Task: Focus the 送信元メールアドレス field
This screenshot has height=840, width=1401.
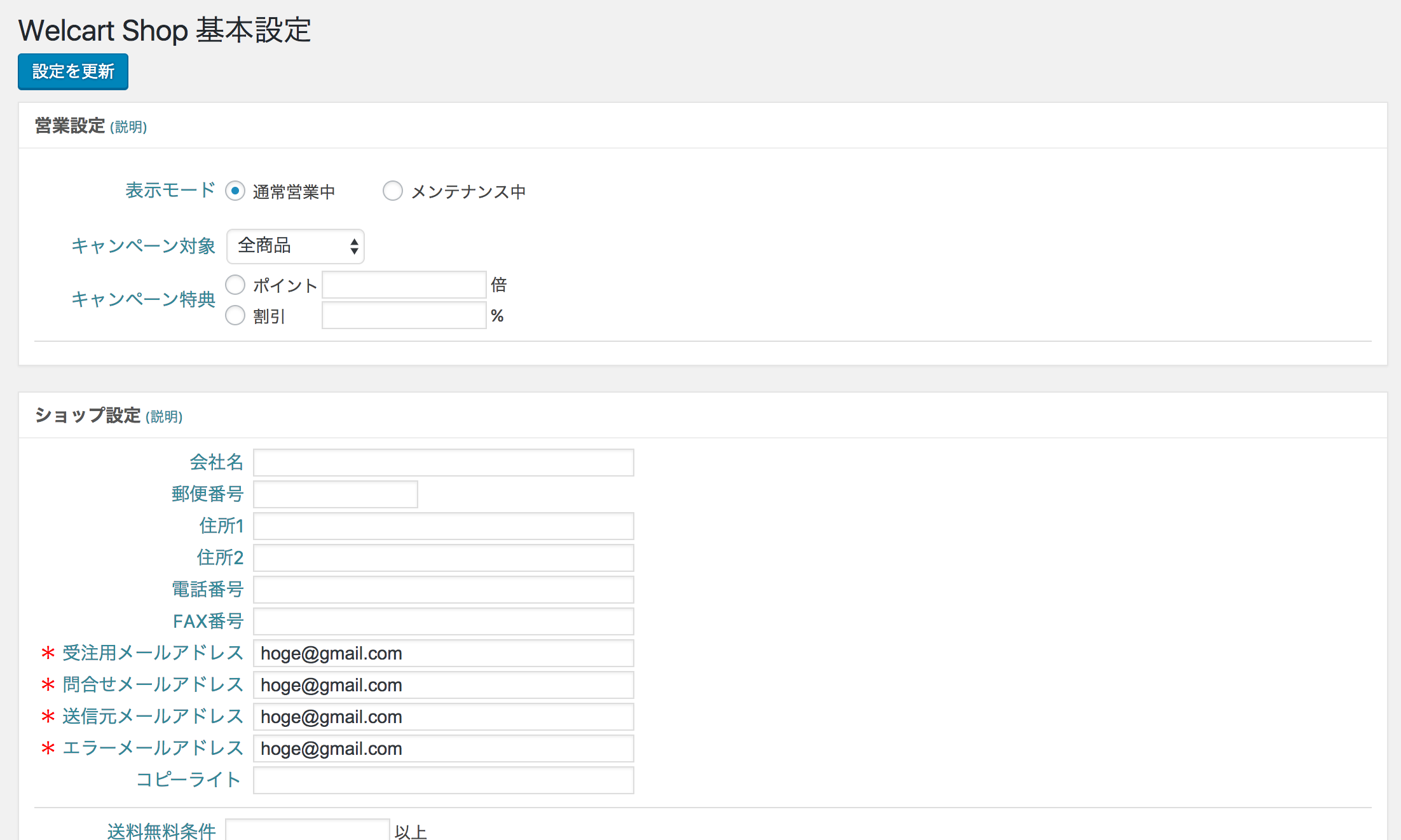Action: point(444,717)
